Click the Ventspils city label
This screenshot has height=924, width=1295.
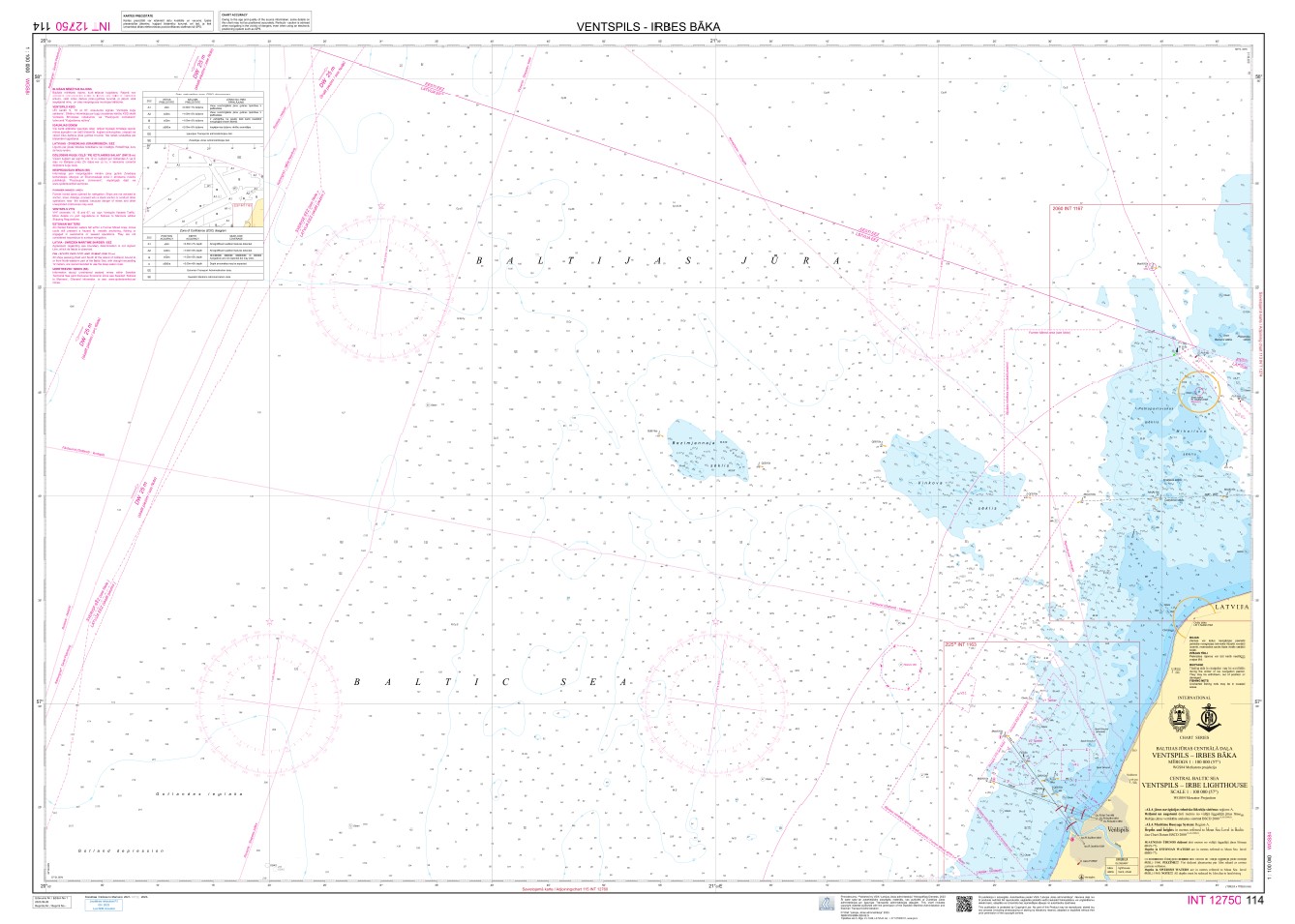[x=1086, y=829]
